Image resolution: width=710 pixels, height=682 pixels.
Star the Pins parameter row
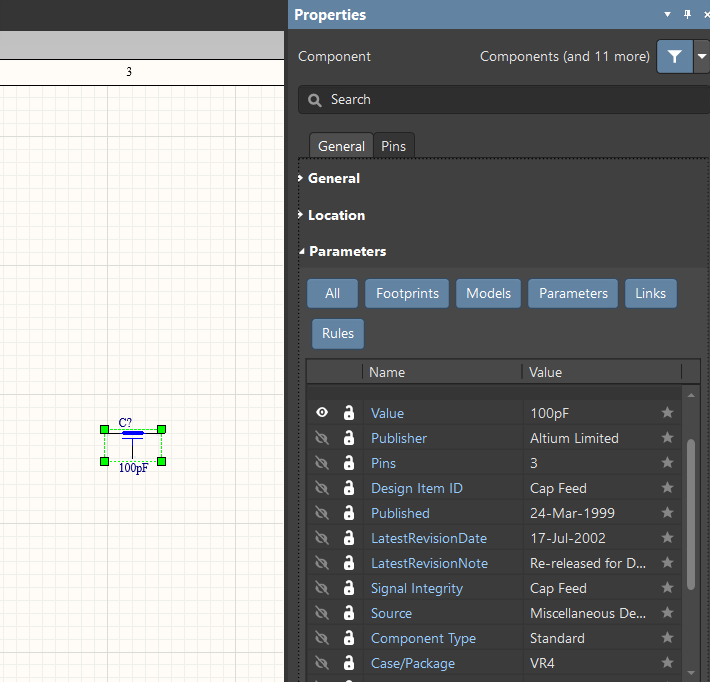click(x=667, y=462)
